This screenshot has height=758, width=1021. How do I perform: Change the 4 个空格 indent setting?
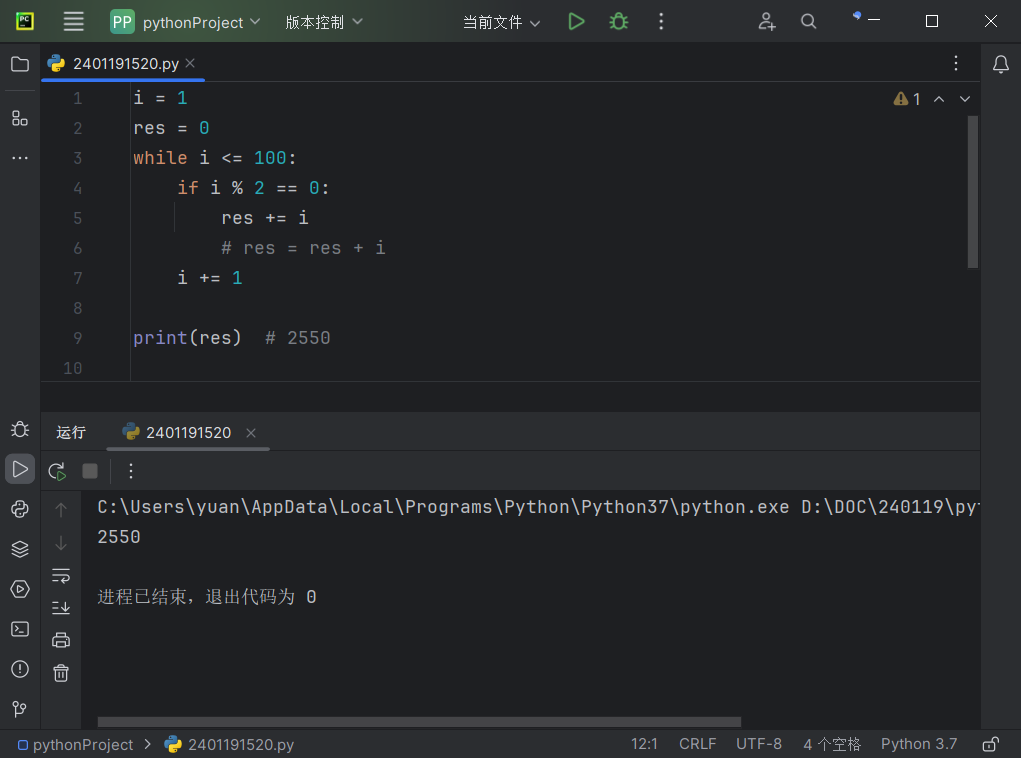(x=832, y=744)
